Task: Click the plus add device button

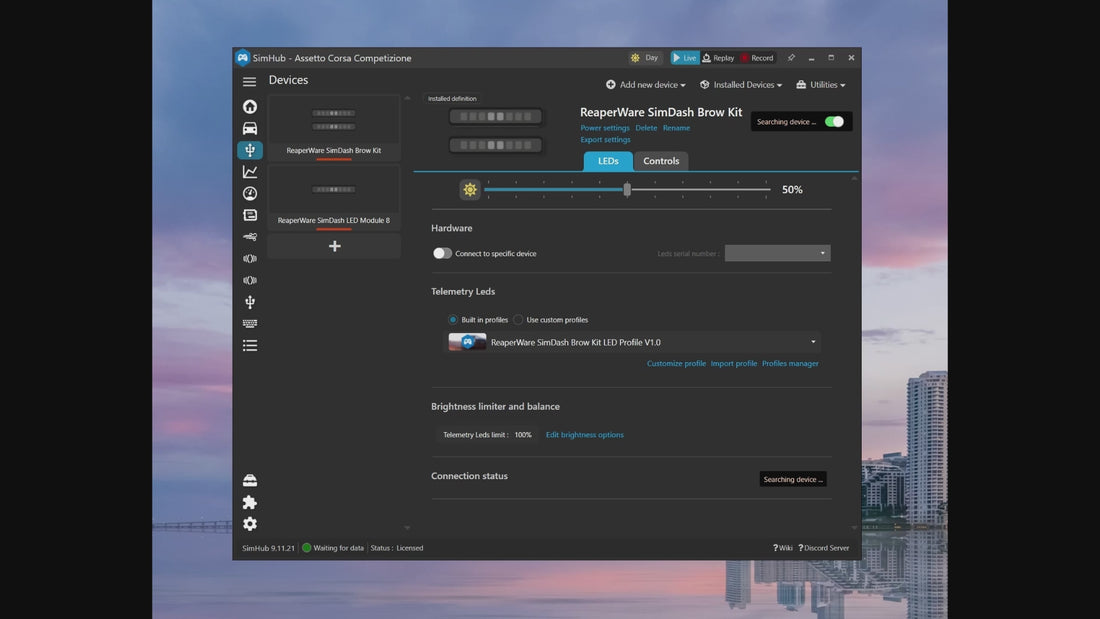Action: [334, 246]
